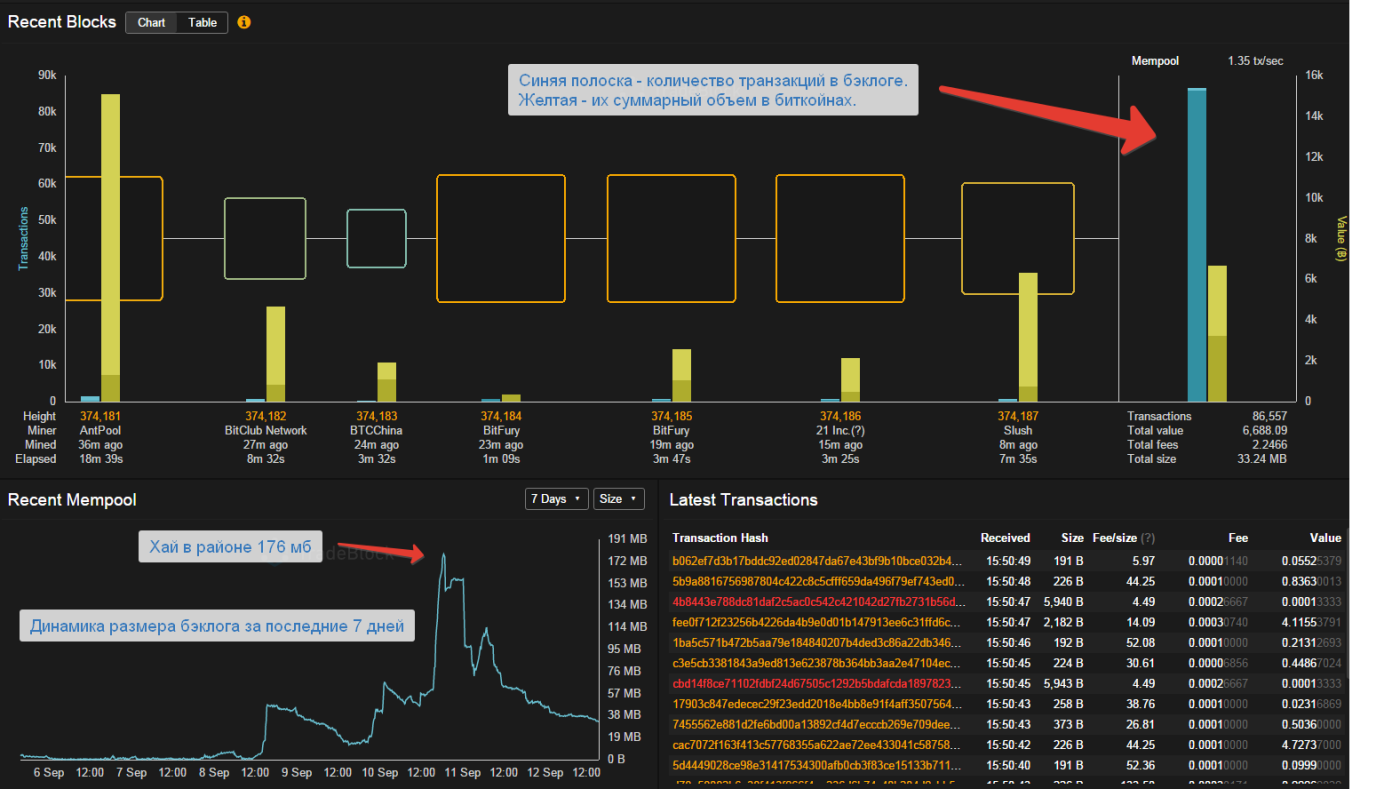Open transaction c3e5cb3381843a9e…
Image resolution: width=1392 pixels, height=789 pixels.
[x=818, y=663]
